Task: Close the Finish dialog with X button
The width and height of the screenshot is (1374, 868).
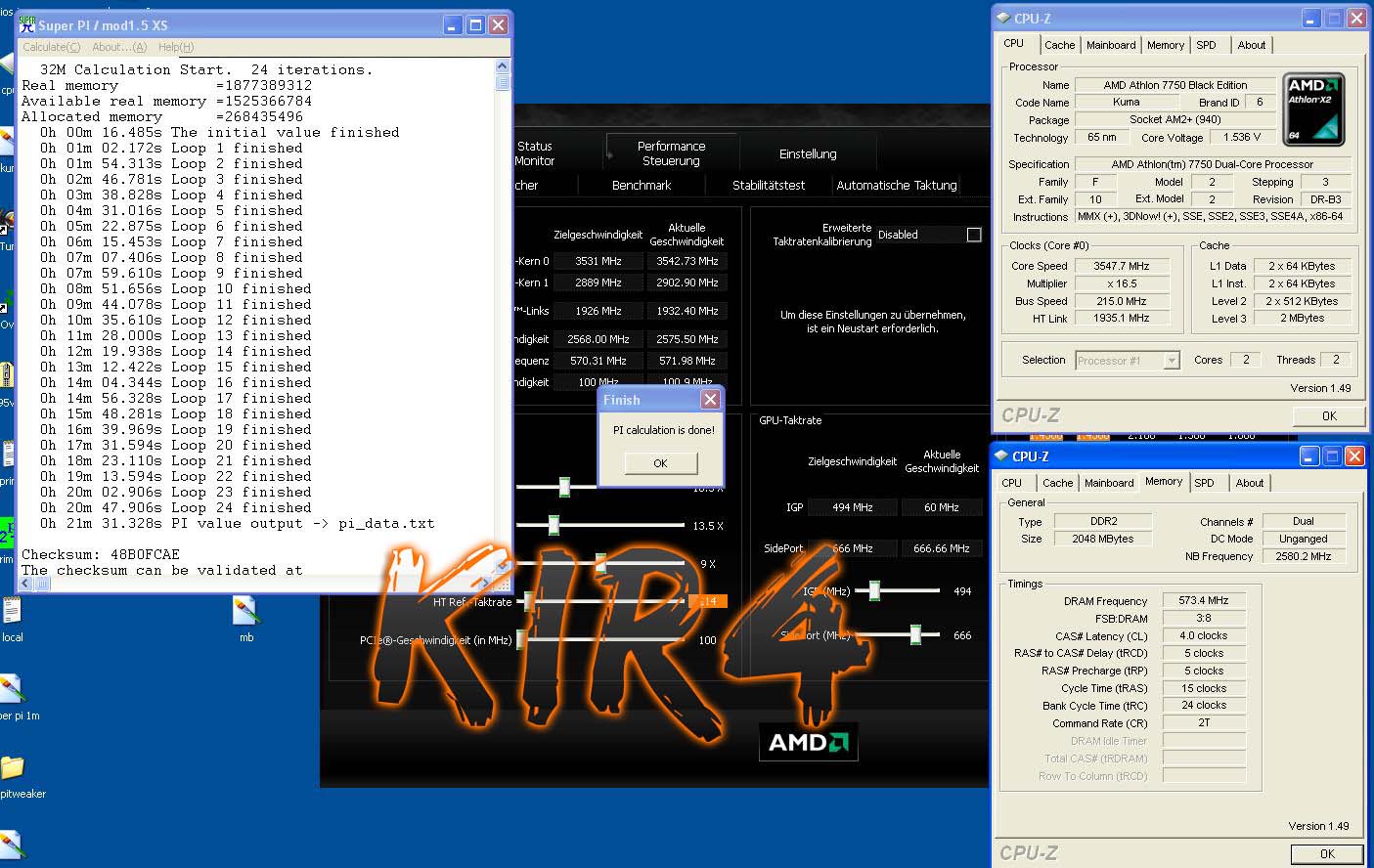Action: pyautogui.click(x=711, y=399)
